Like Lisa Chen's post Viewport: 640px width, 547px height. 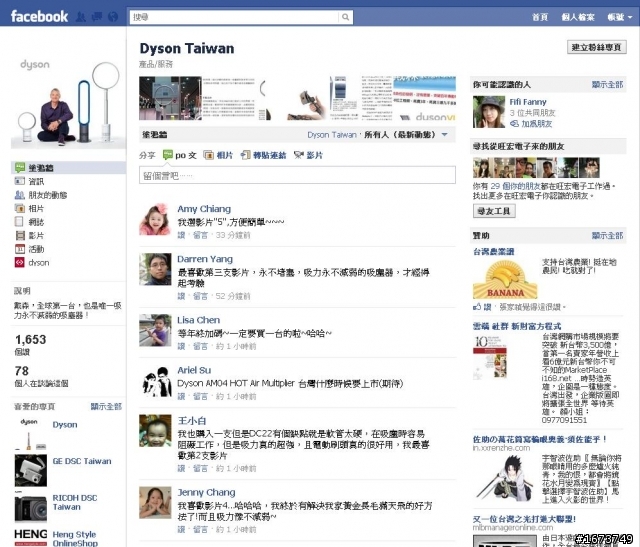[x=181, y=346]
